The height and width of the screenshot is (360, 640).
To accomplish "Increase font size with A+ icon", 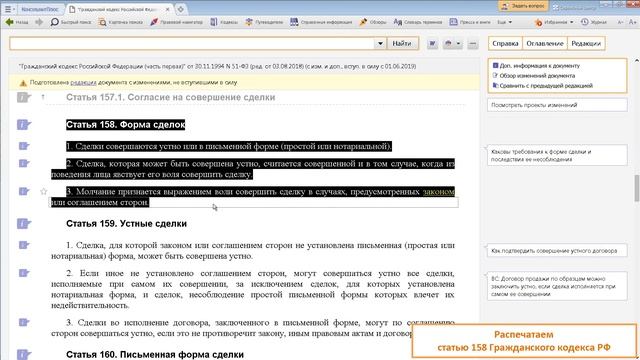I will [x=632, y=22].
